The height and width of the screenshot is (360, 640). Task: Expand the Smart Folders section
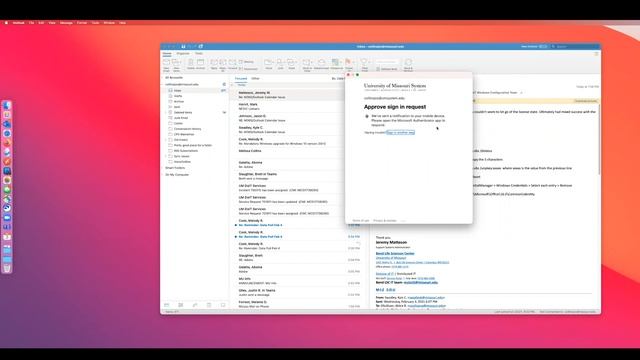click(x=162, y=168)
